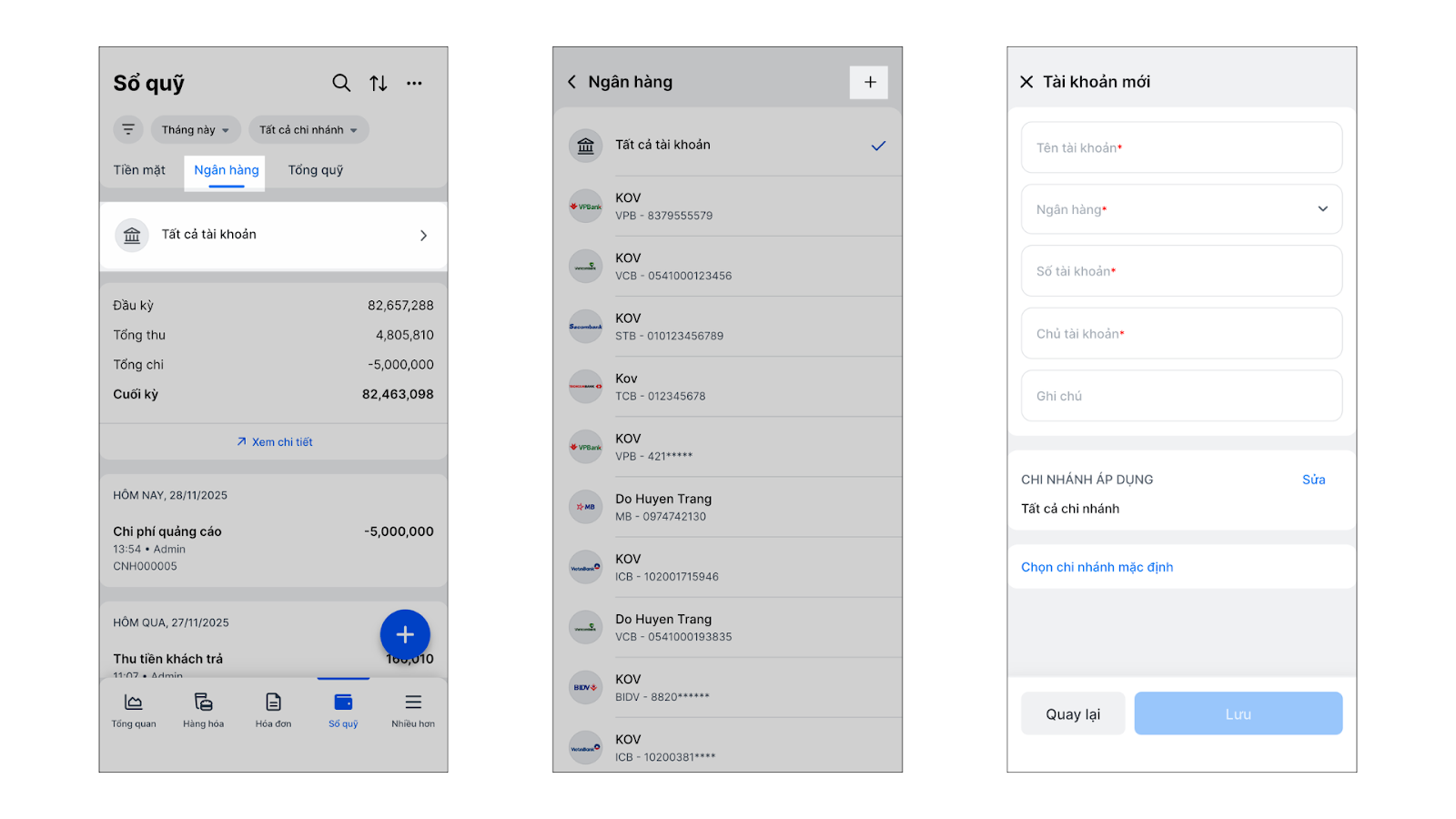Open the three-dot more options menu
Image resolution: width=1456 pixels, height=819 pixels.
(414, 83)
